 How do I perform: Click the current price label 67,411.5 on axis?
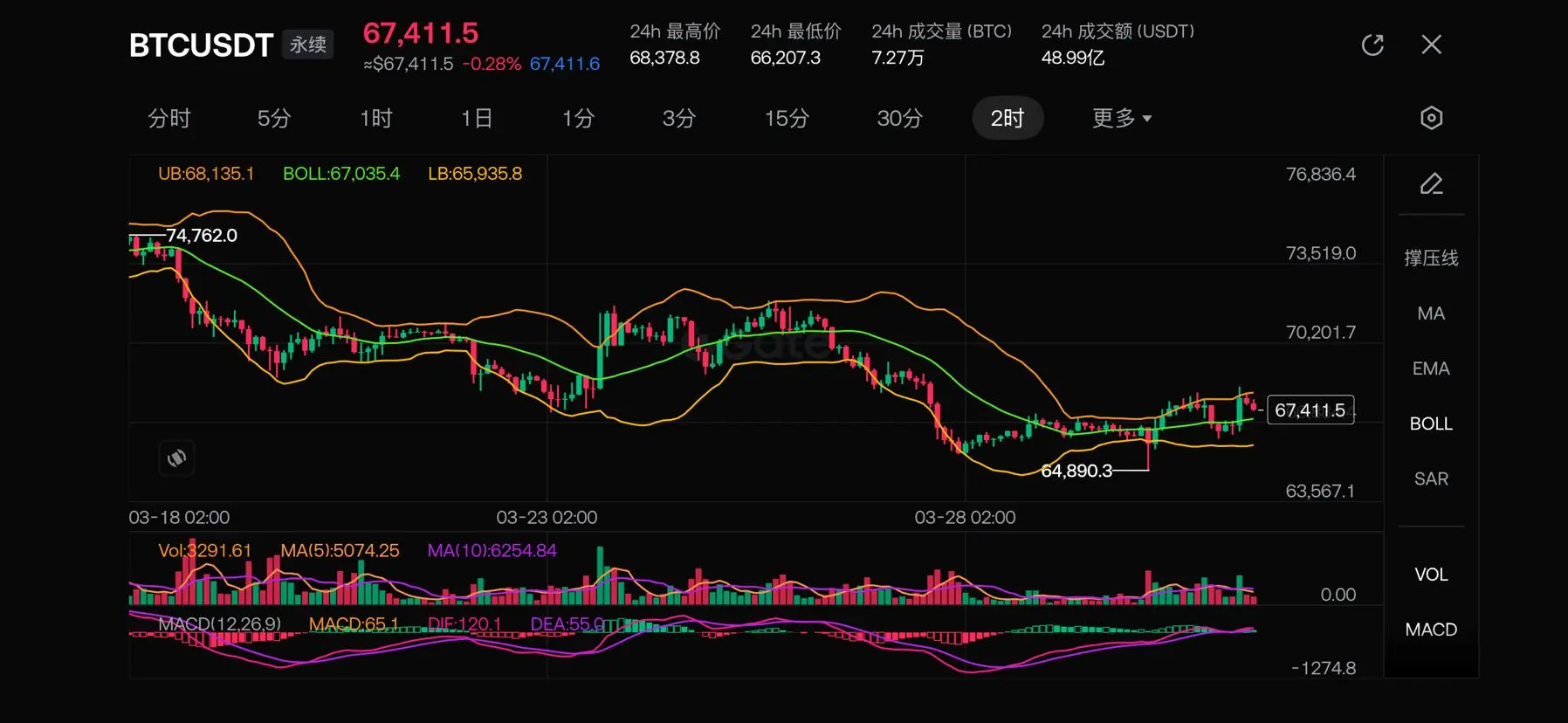click(1310, 410)
